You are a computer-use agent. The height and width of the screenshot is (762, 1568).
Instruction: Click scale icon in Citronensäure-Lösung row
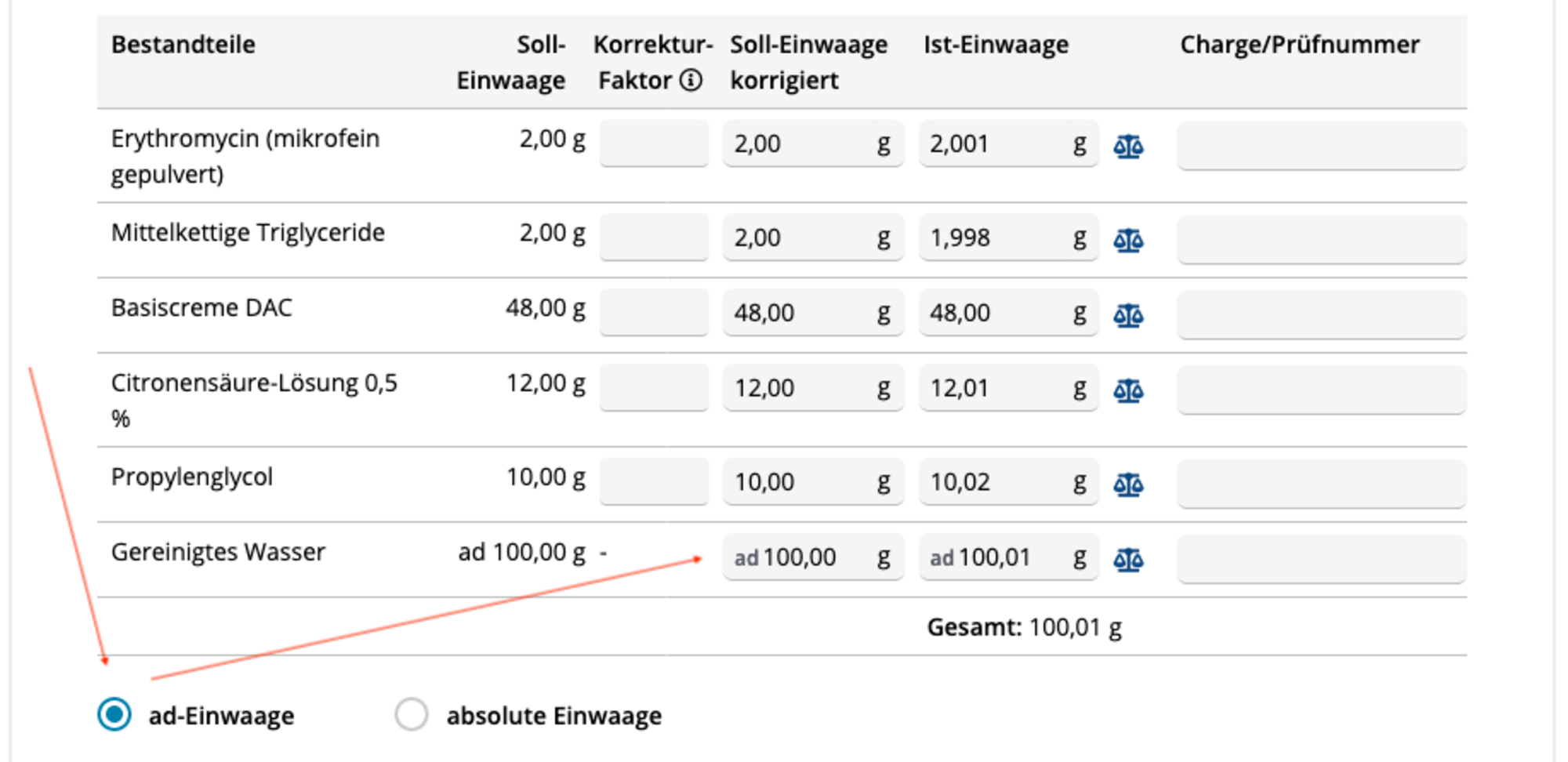[1128, 390]
